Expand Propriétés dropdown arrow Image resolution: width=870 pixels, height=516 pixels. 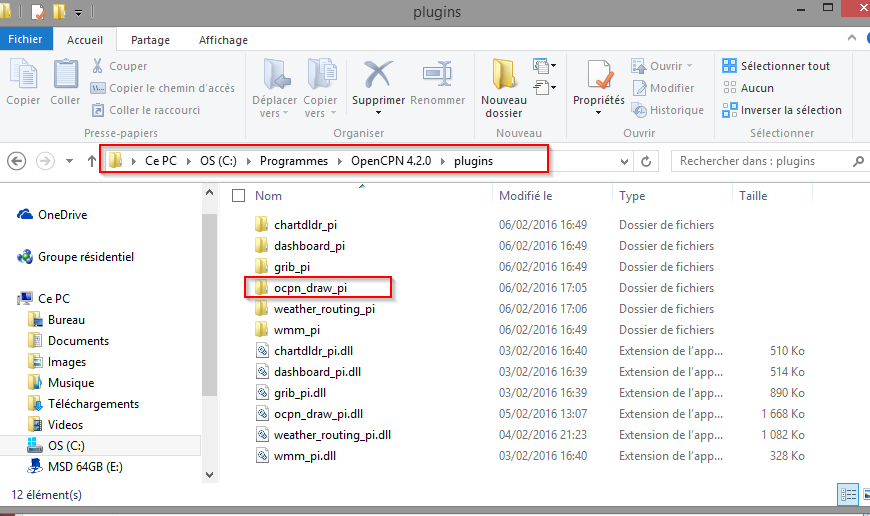[x=598, y=113]
